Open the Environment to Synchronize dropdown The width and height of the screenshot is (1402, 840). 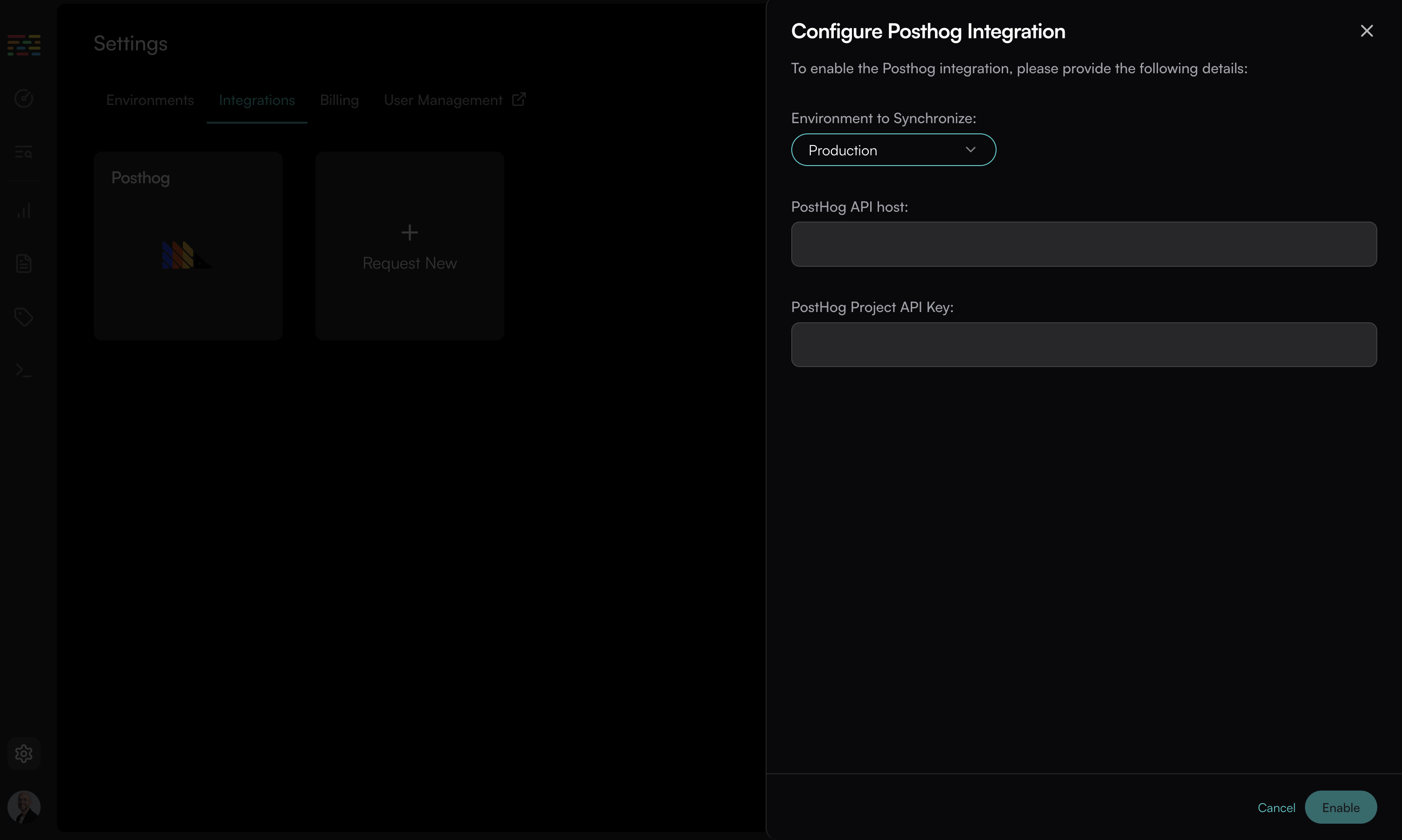point(893,150)
